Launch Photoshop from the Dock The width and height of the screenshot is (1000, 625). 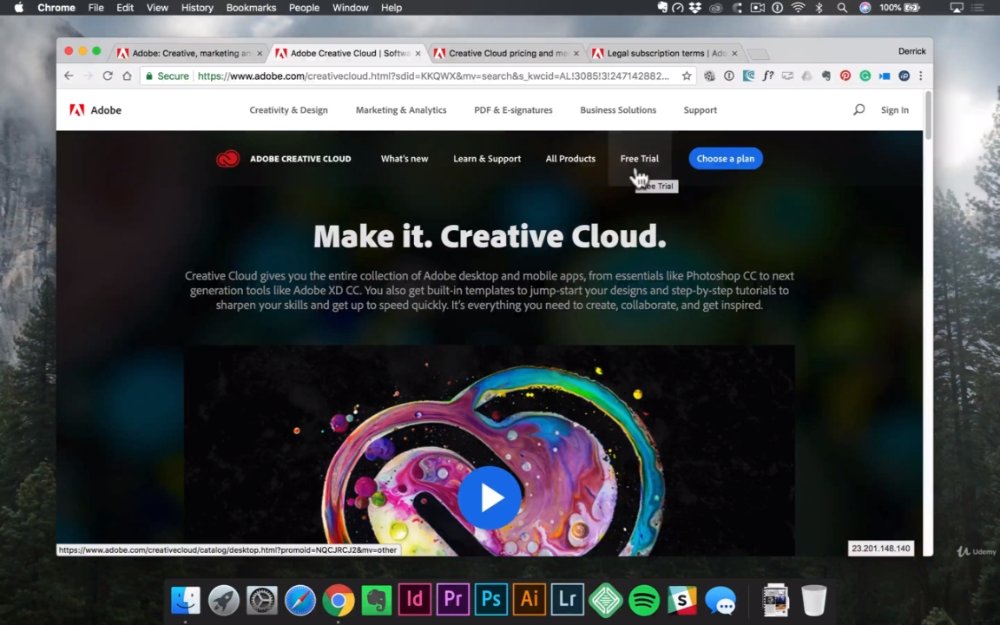pyautogui.click(x=491, y=599)
